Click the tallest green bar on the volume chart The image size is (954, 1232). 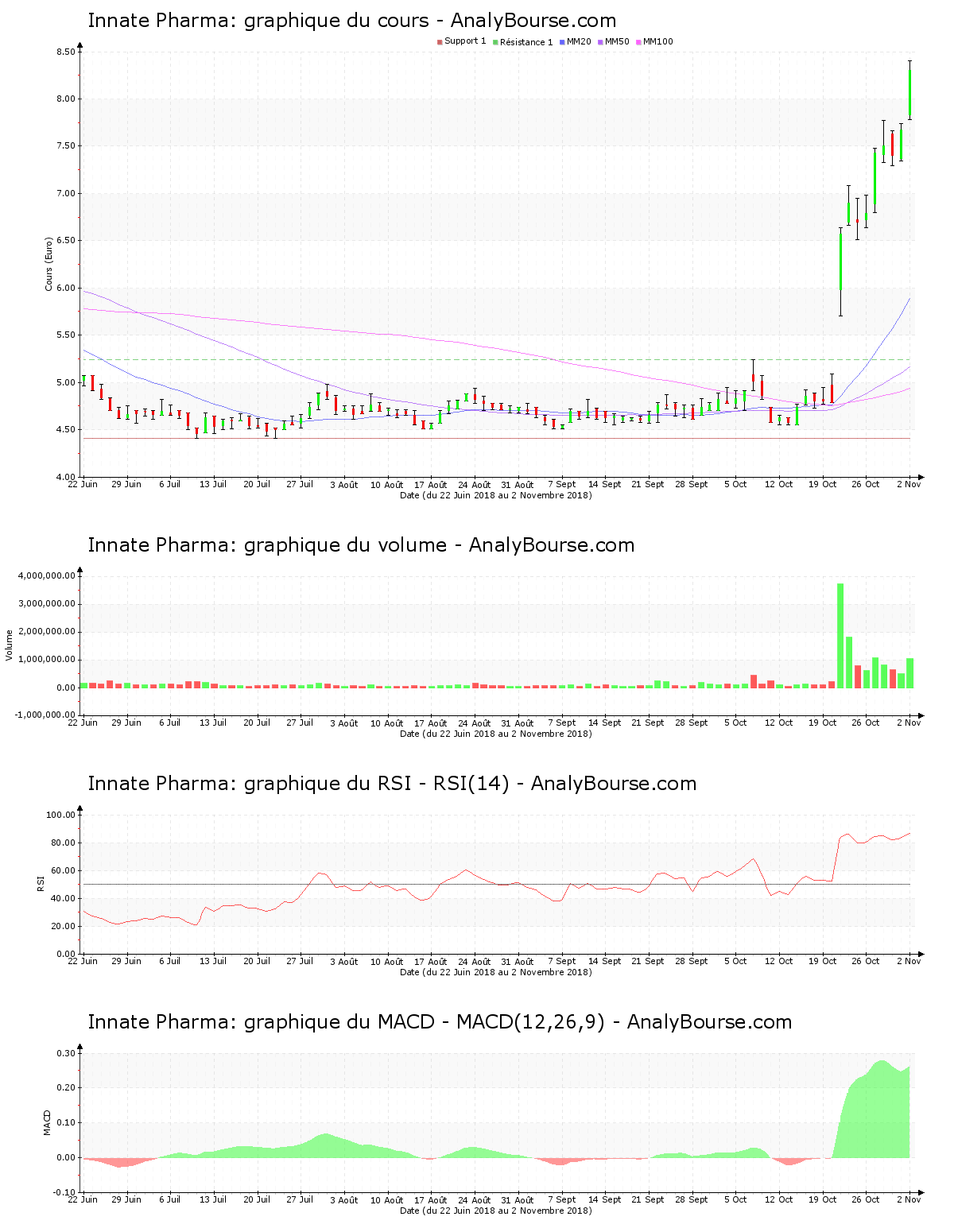click(840, 636)
